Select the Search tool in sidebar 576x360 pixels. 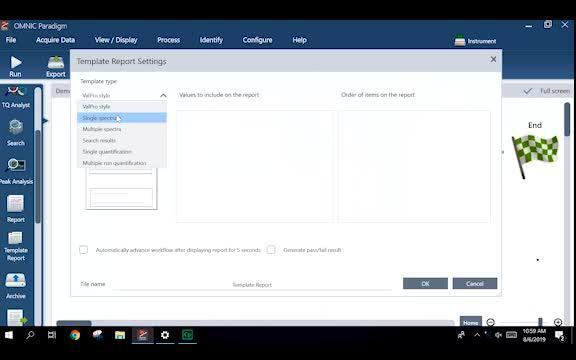(x=15, y=127)
